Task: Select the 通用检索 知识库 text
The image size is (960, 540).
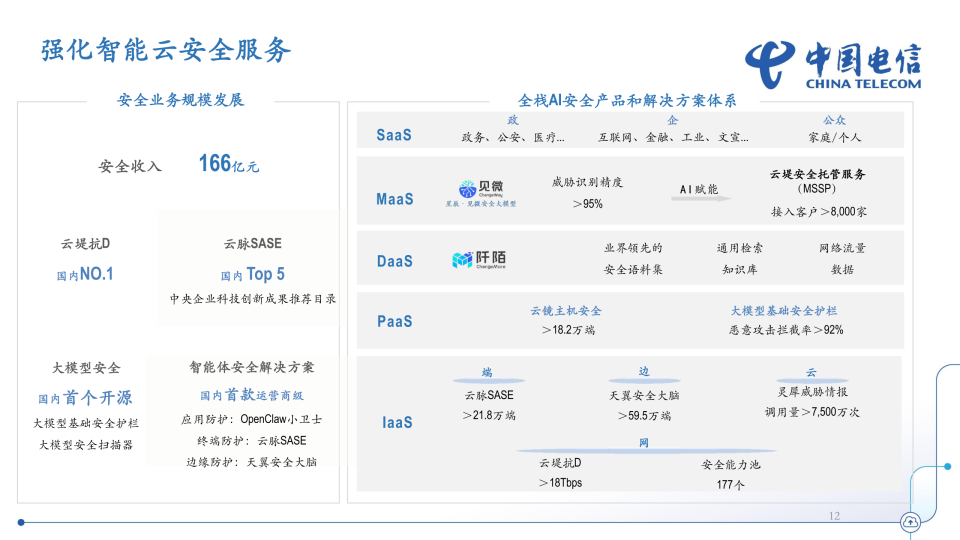Action: tap(740, 258)
